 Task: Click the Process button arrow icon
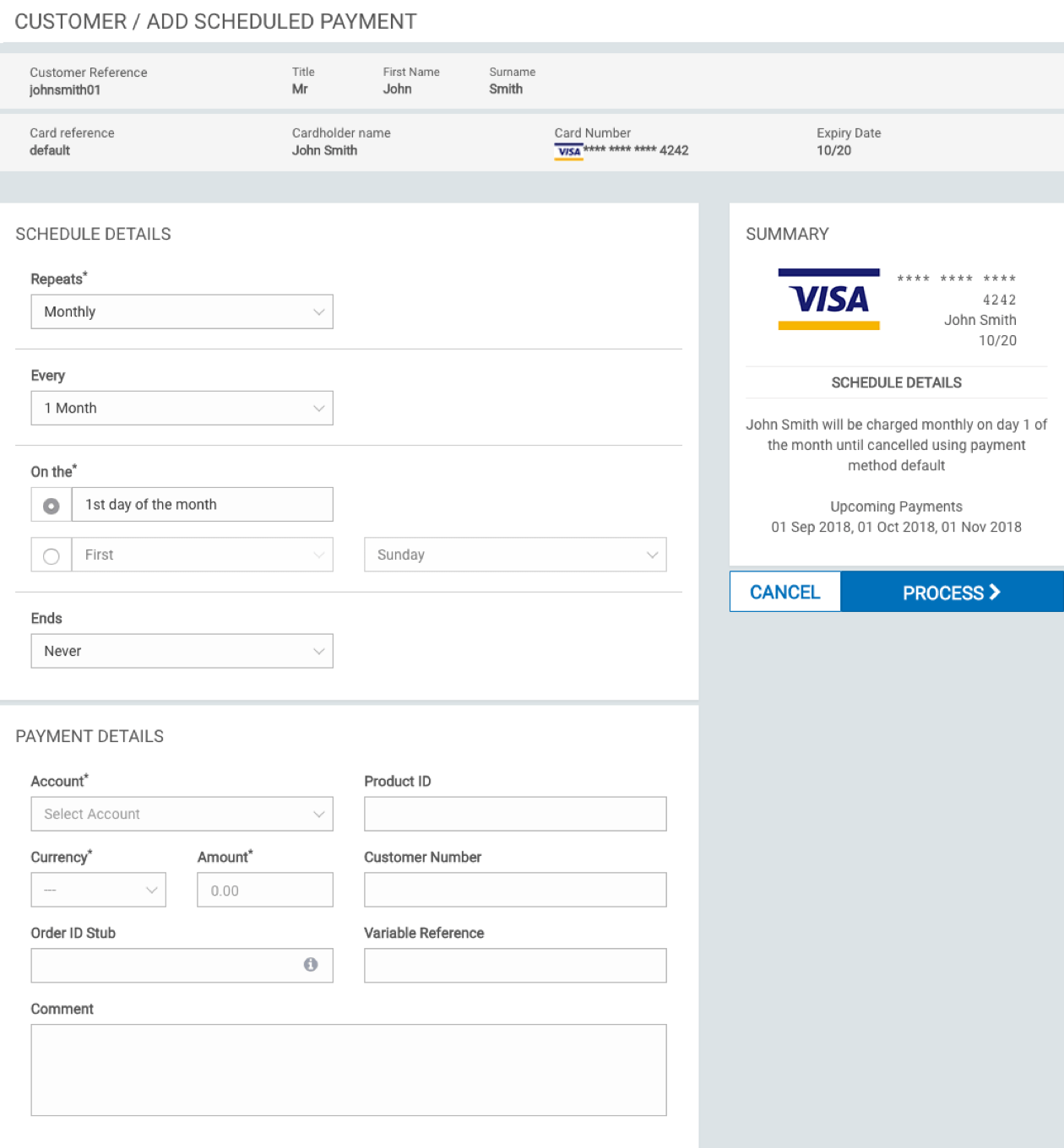(995, 592)
